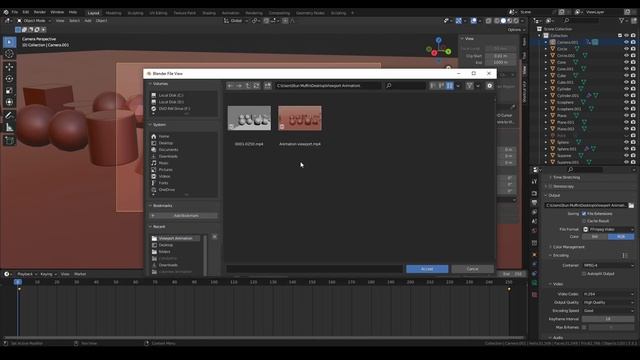Viewport: 640px width, 360px height.
Task: Collapse the Volumes section in File View
Action: coord(160,84)
